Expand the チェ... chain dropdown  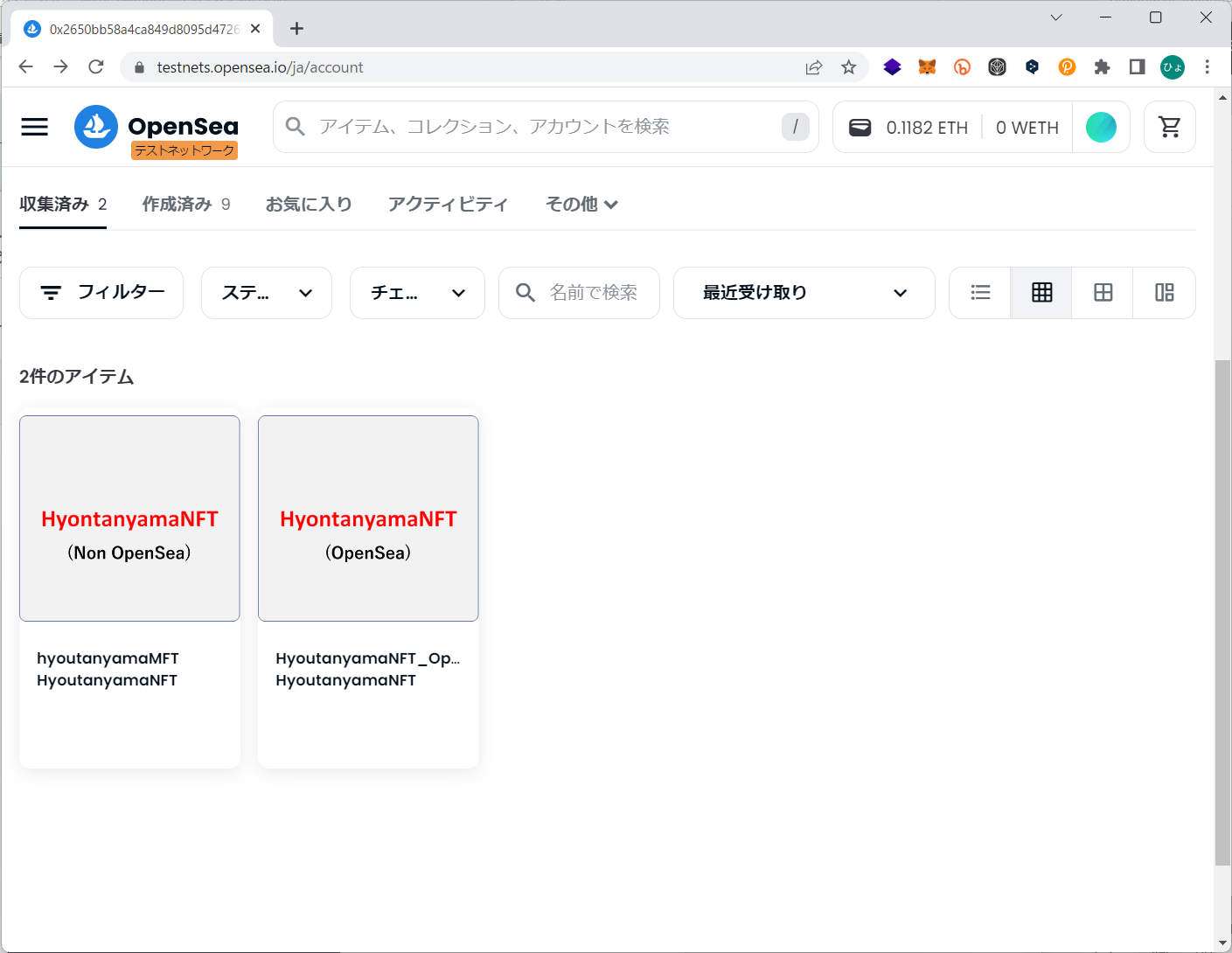tap(417, 293)
